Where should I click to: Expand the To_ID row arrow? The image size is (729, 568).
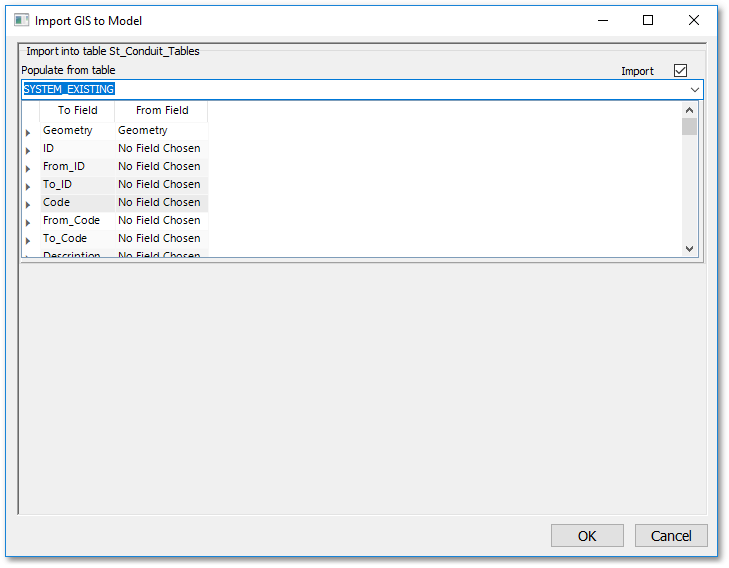pos(28,187)
